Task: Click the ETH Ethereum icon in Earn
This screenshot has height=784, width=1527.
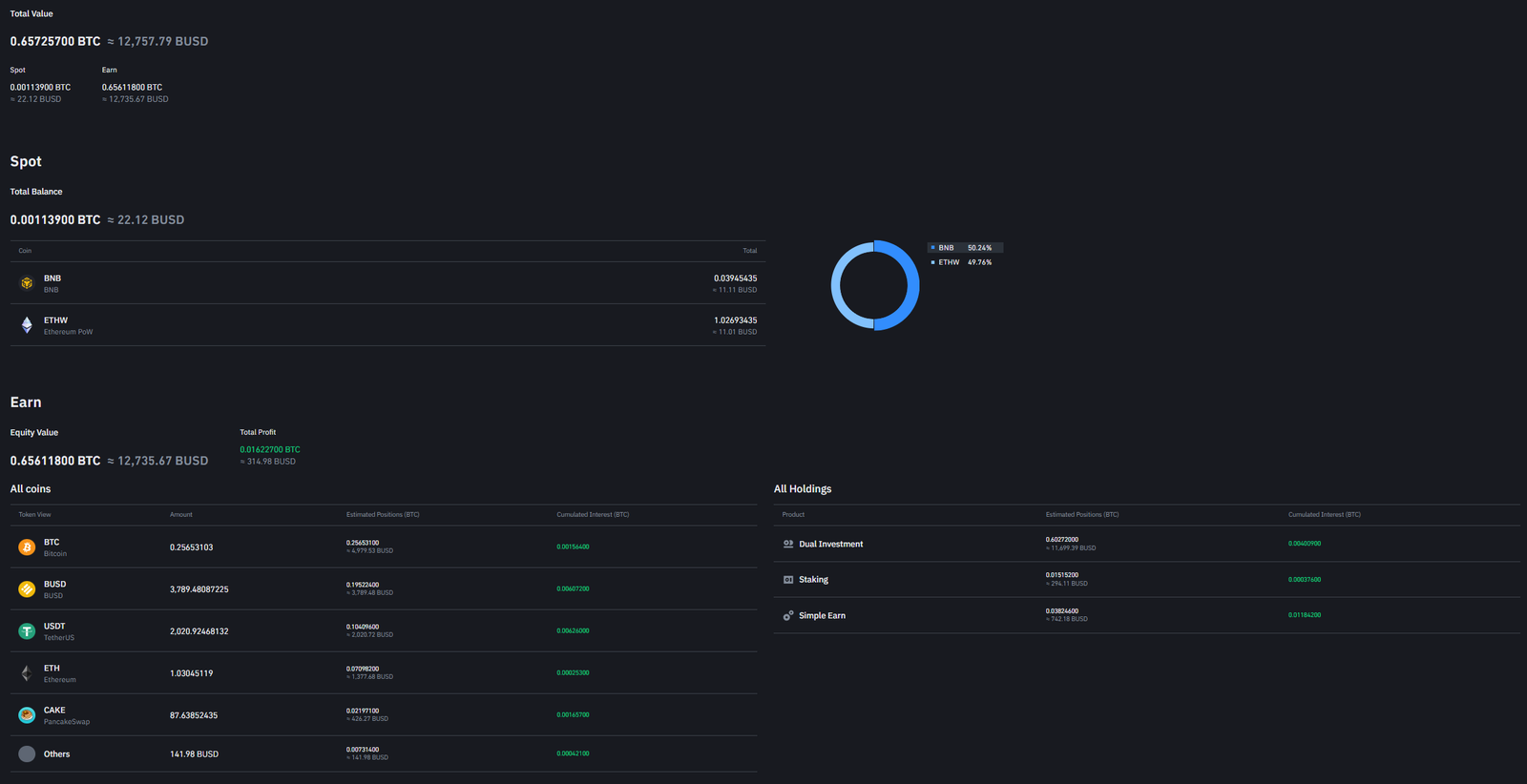Action: 27,673
